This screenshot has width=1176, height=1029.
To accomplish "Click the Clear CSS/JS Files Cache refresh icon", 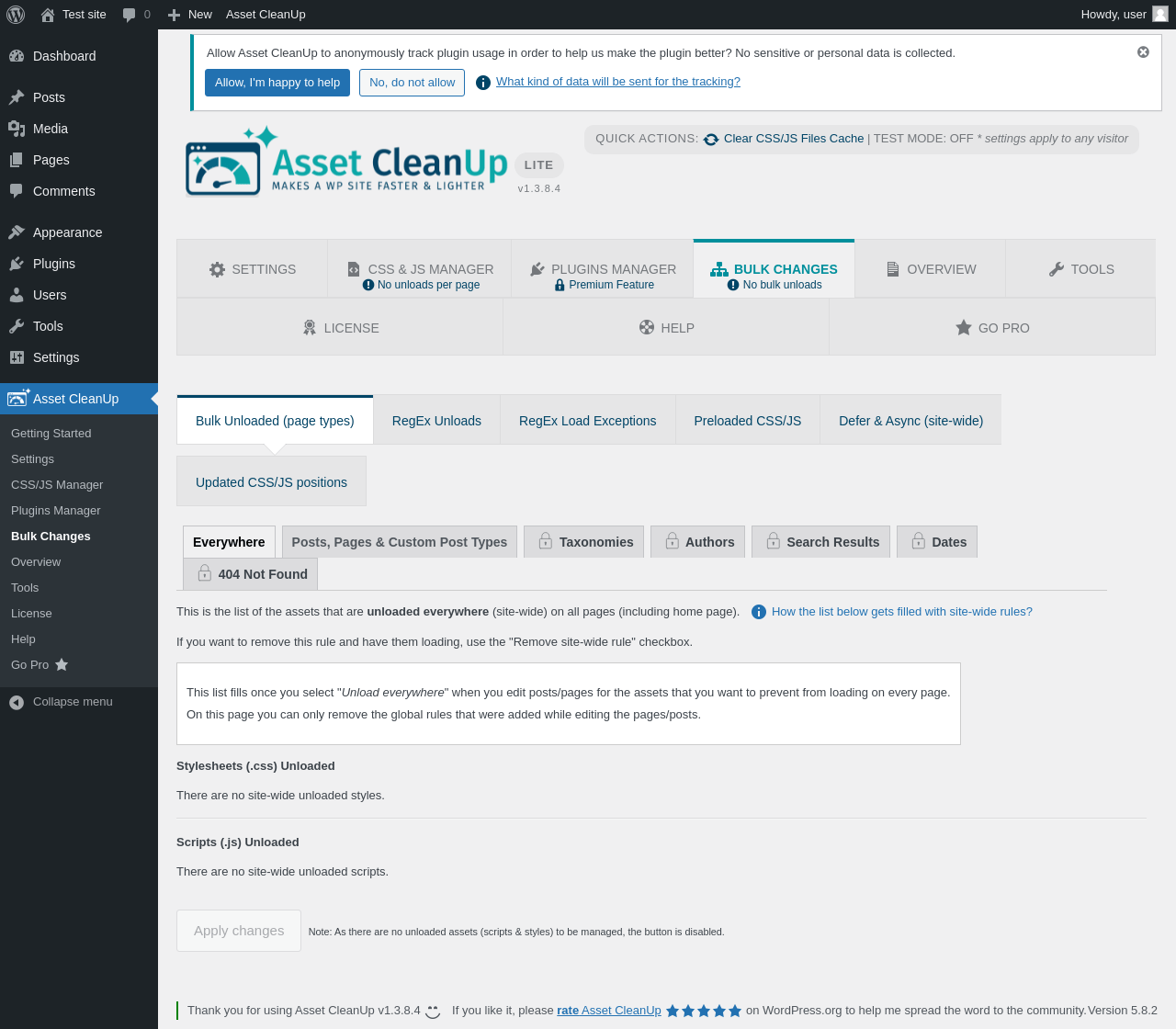I will (x=711, y=140).
